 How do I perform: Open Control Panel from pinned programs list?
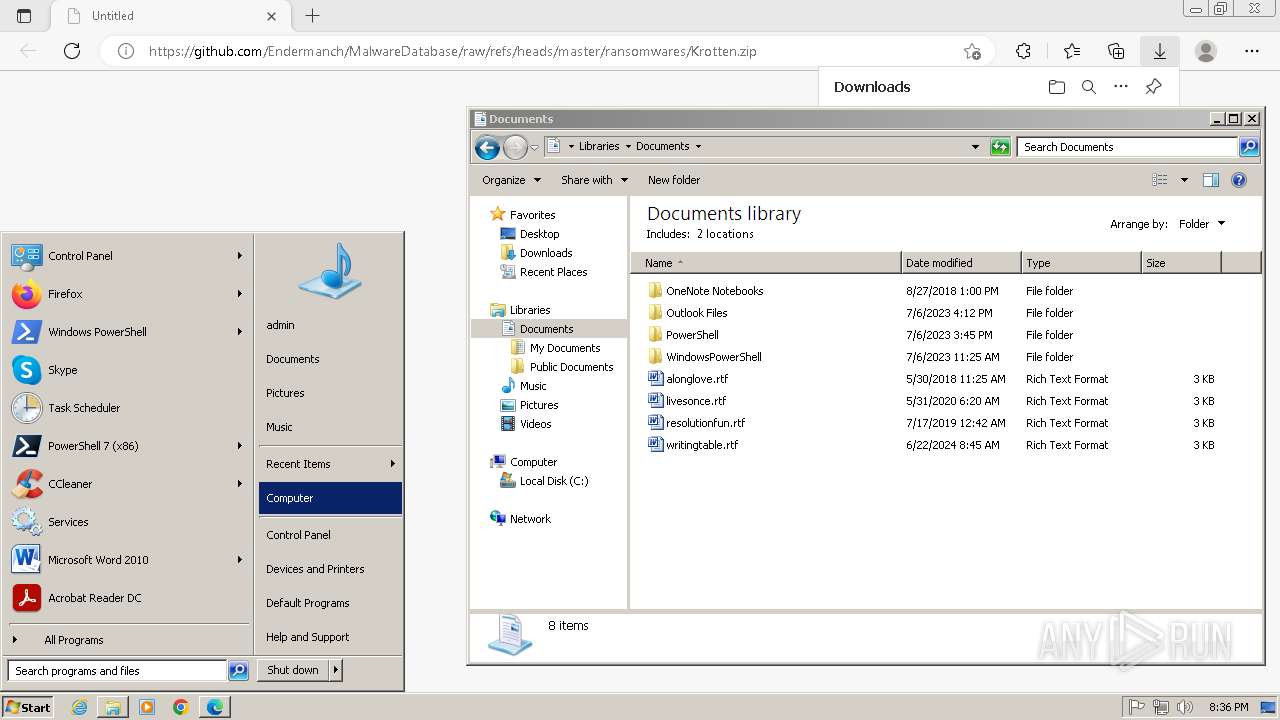[x=126, y=256]
